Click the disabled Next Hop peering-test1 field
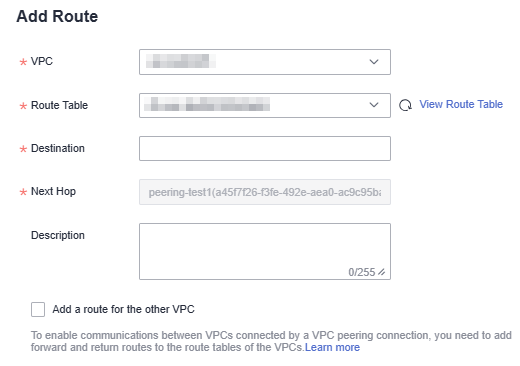Screen dimensions: 520x366 coord(265,192)
